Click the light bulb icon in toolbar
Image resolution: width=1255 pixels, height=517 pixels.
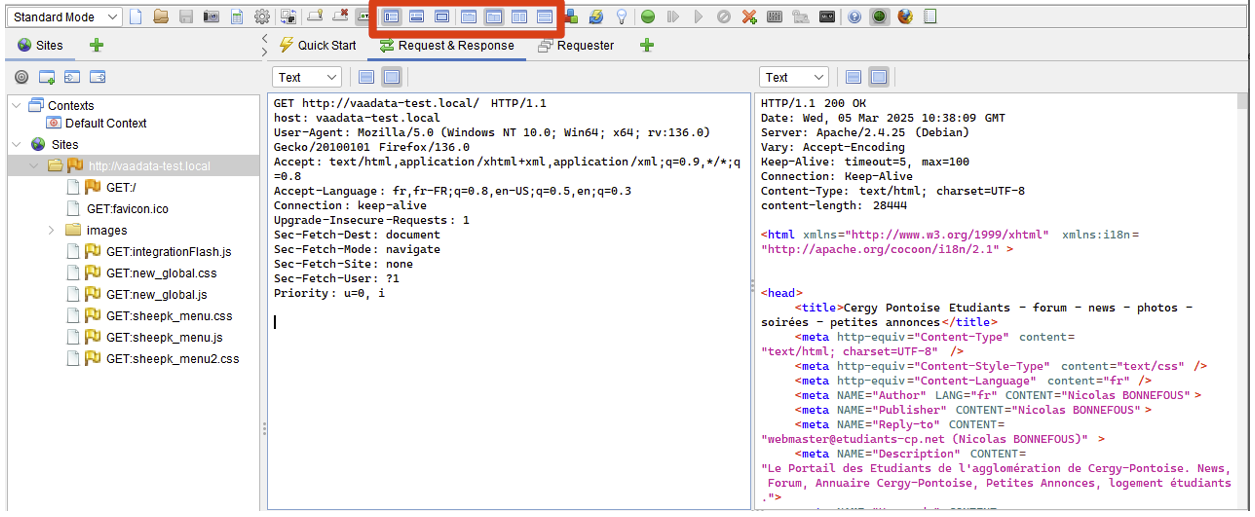(622, 17)
